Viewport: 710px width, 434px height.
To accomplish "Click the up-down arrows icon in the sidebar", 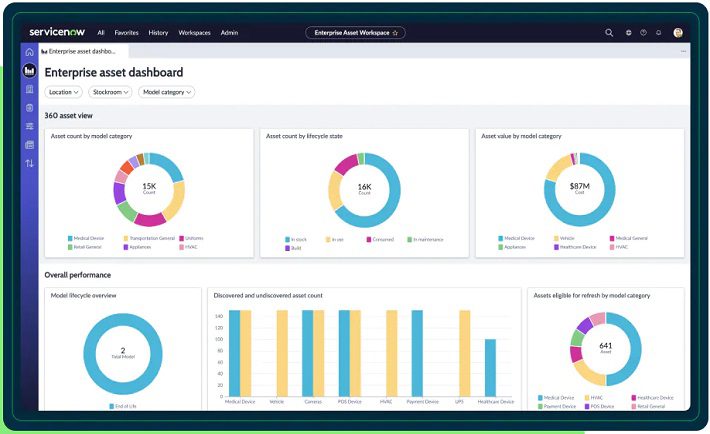I will (x=29, y=163).
